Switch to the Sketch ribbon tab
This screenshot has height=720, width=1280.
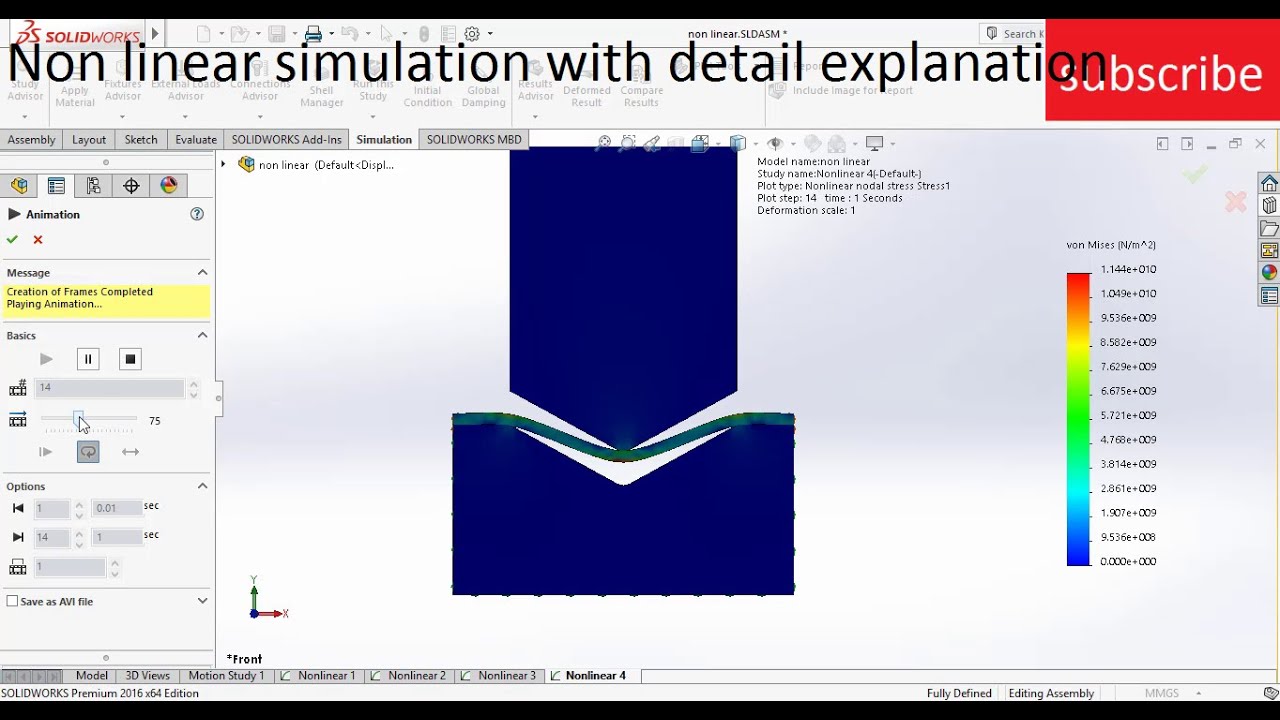tap(141, 140)
